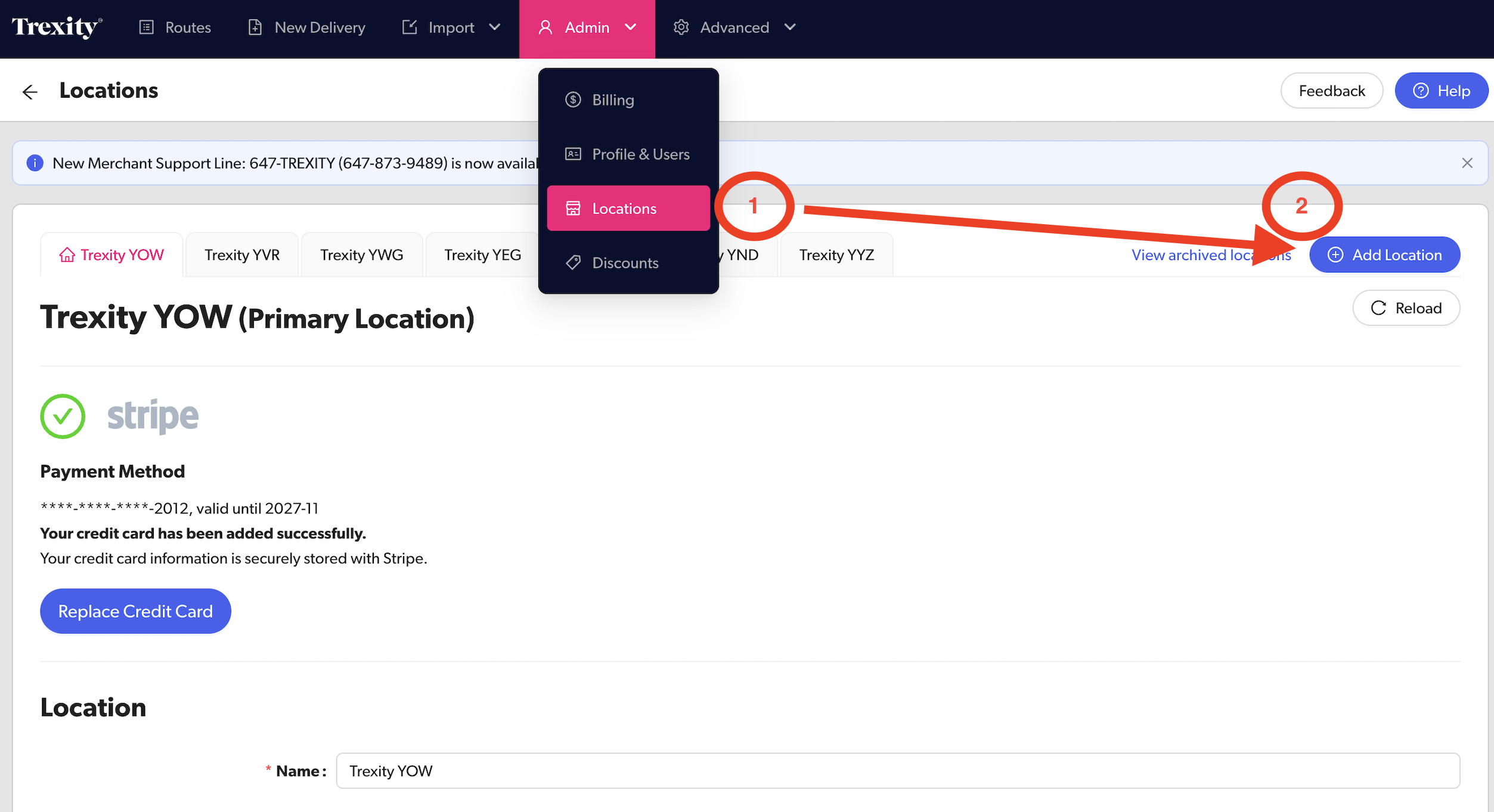Click the Routes list icon
1494x812 pixels.
pos(146,27)
